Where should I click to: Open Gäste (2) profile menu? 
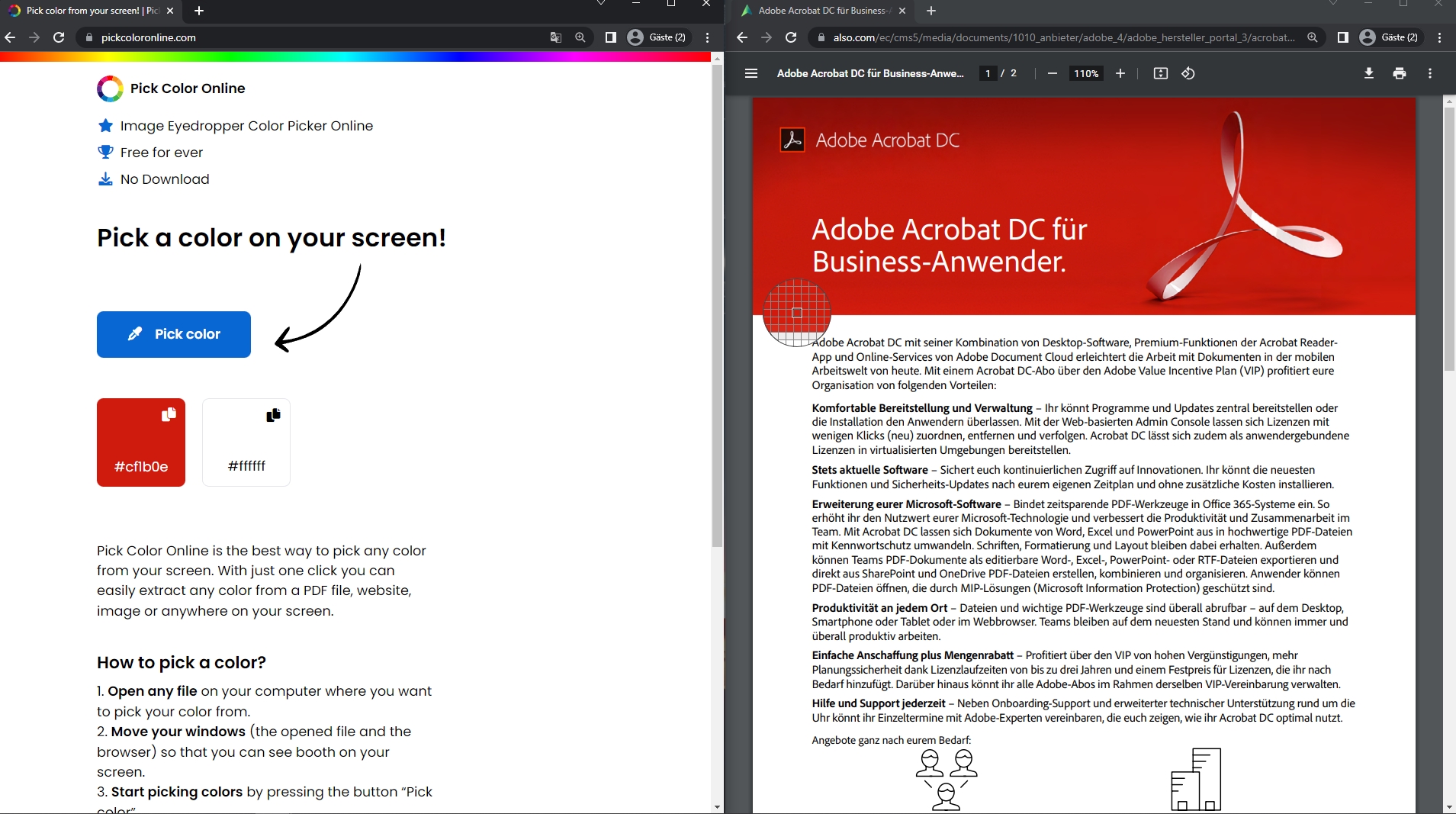[657, 37]
